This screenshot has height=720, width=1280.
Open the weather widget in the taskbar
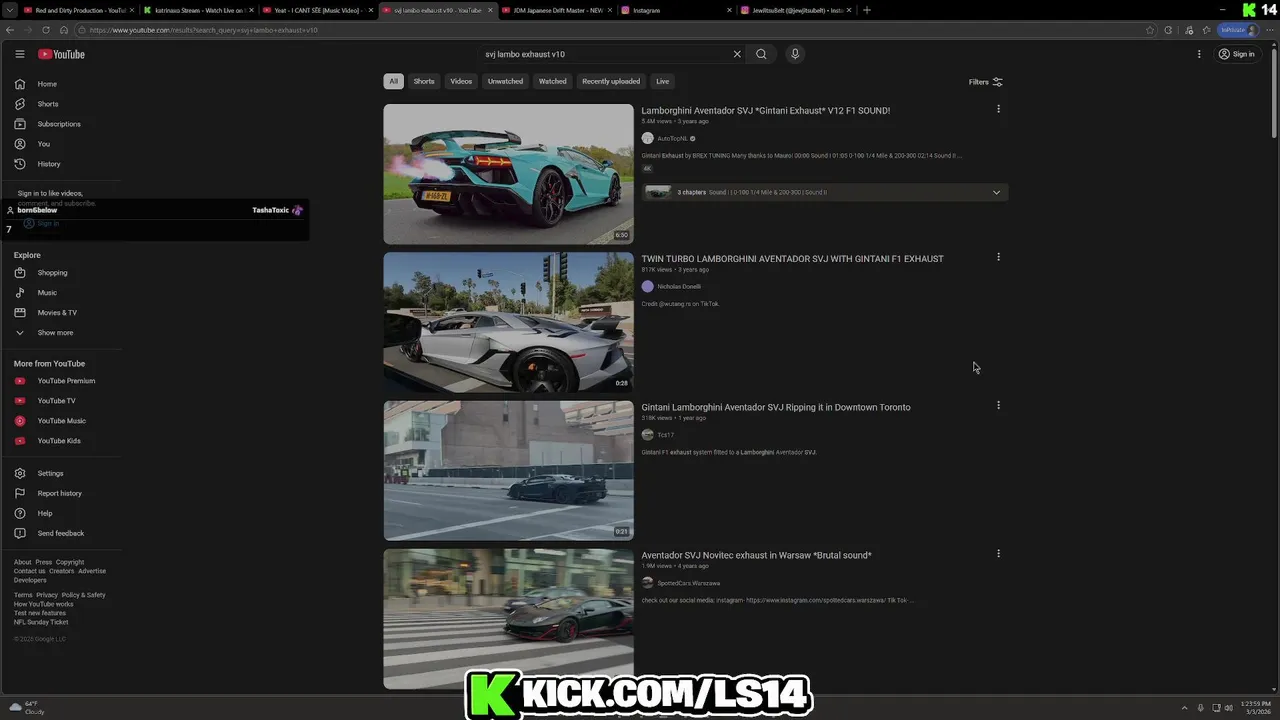tap(28, 707)
